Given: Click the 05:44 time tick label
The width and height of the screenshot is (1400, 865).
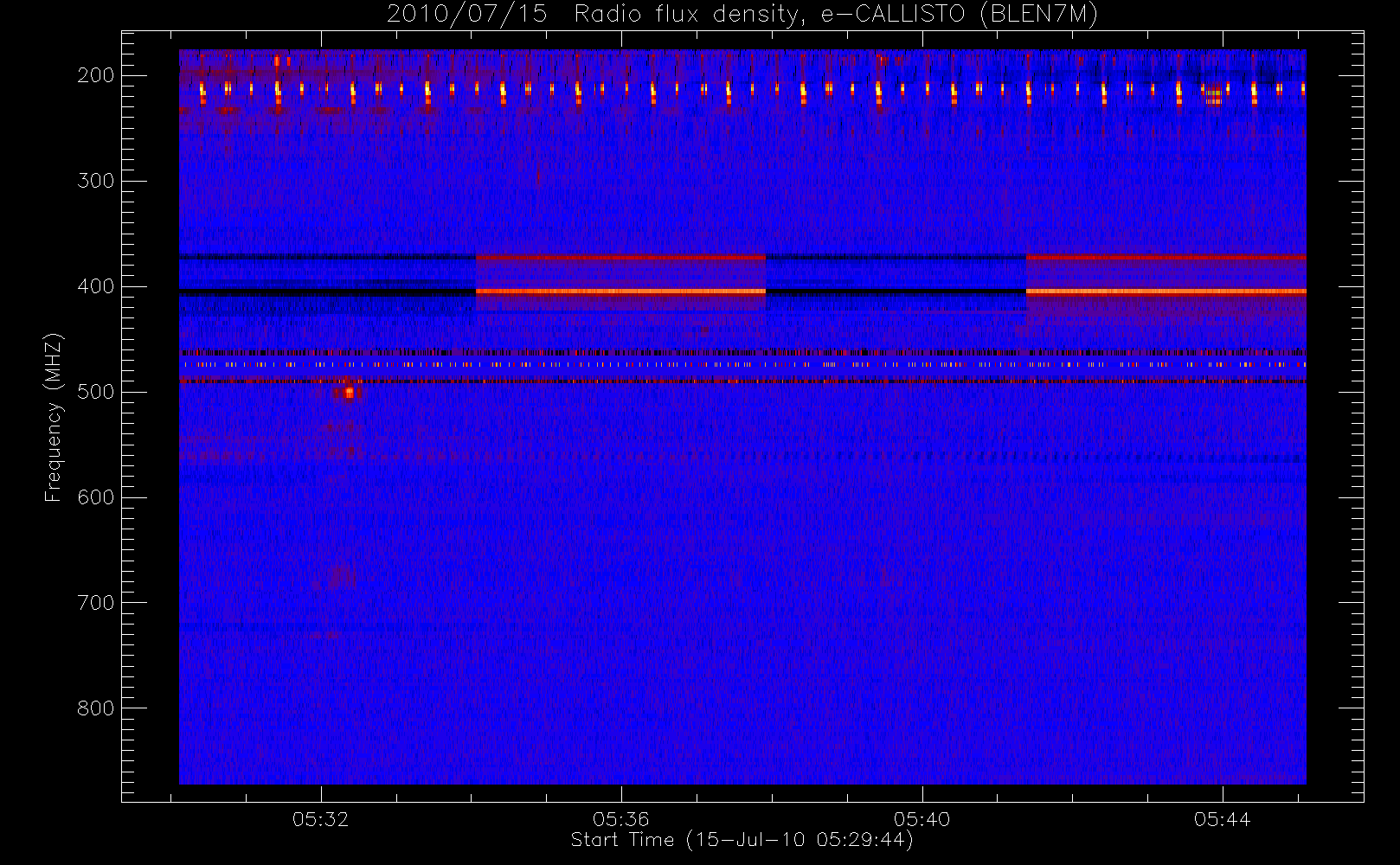Looking at the screenshot, I should pos(1223,819).
